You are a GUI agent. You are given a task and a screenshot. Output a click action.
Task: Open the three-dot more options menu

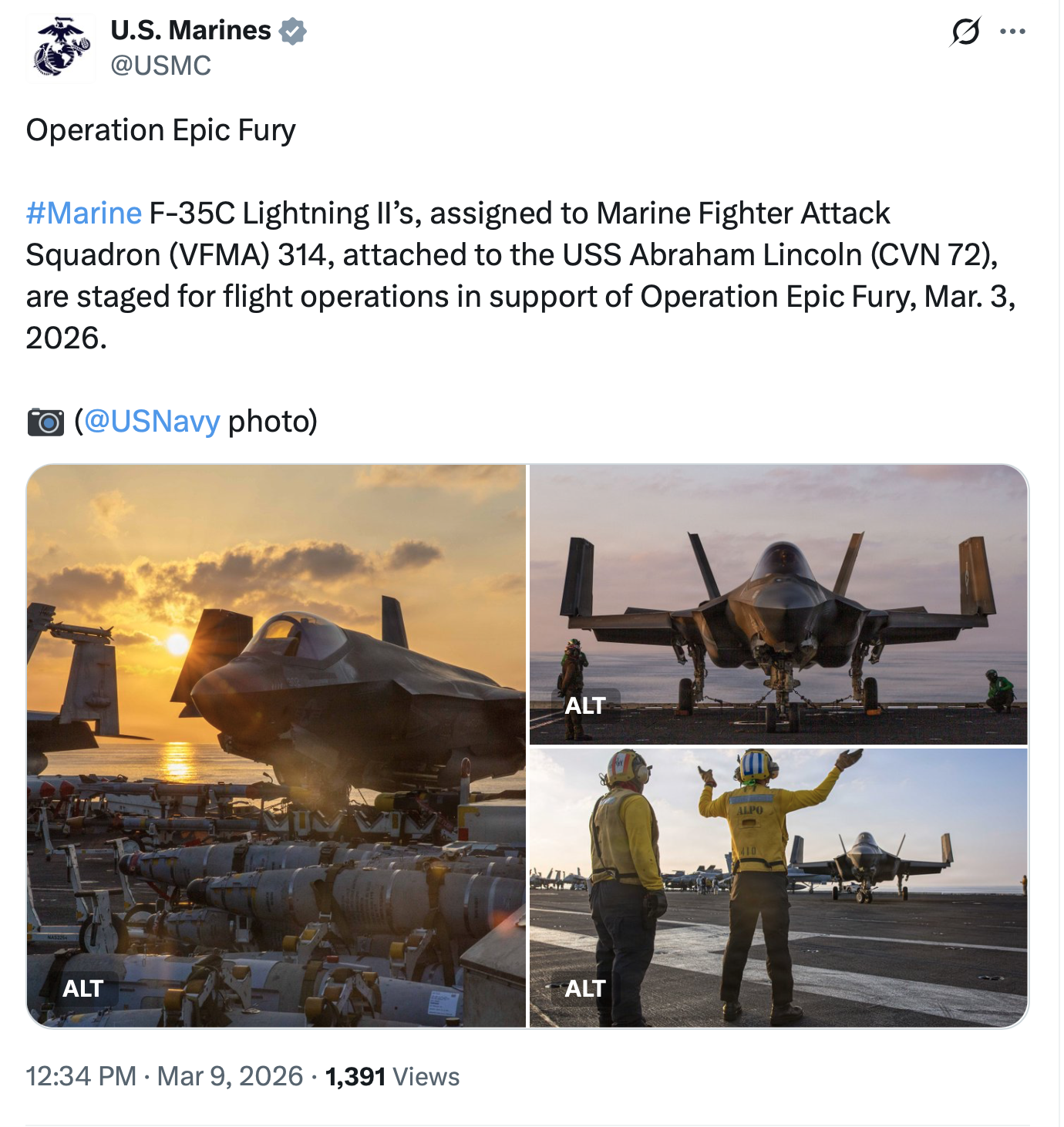pyautogui.click(x=1012, y=32)
